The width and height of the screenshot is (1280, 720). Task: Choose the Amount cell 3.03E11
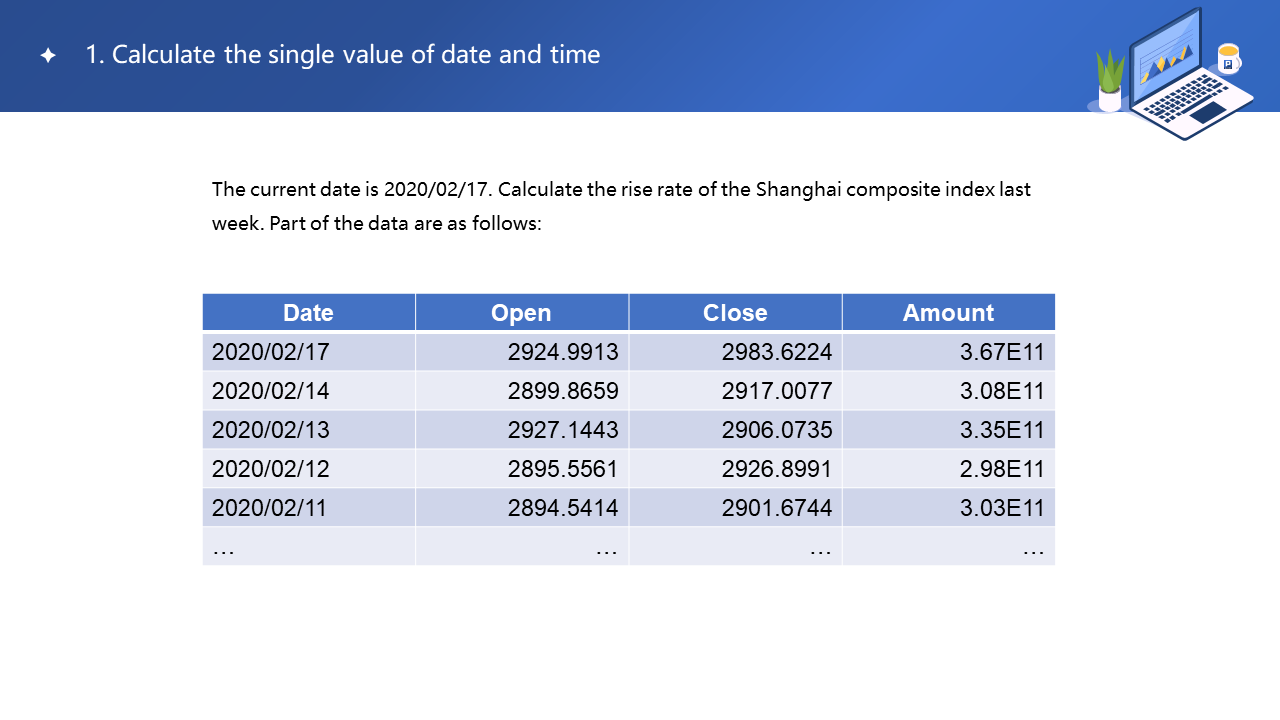click(949, 507)
